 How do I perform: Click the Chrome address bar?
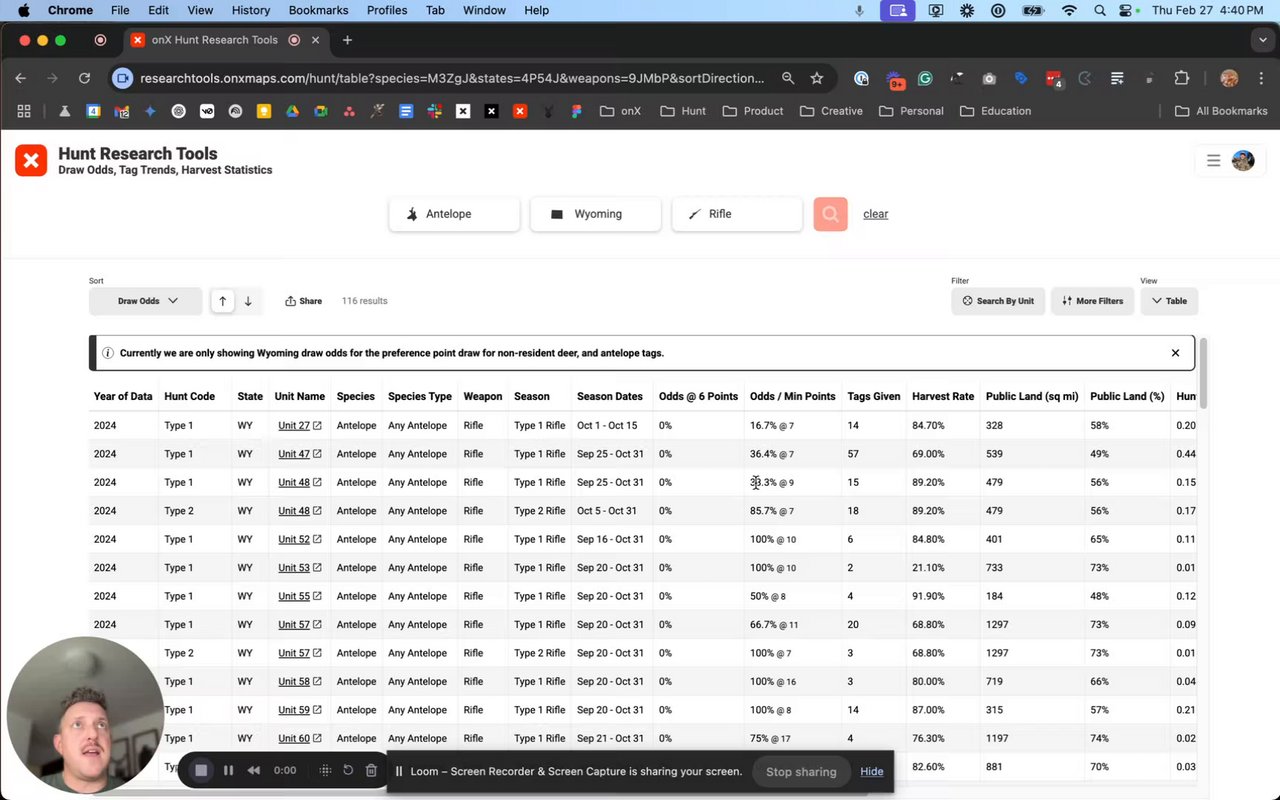(x=452, y=78)
